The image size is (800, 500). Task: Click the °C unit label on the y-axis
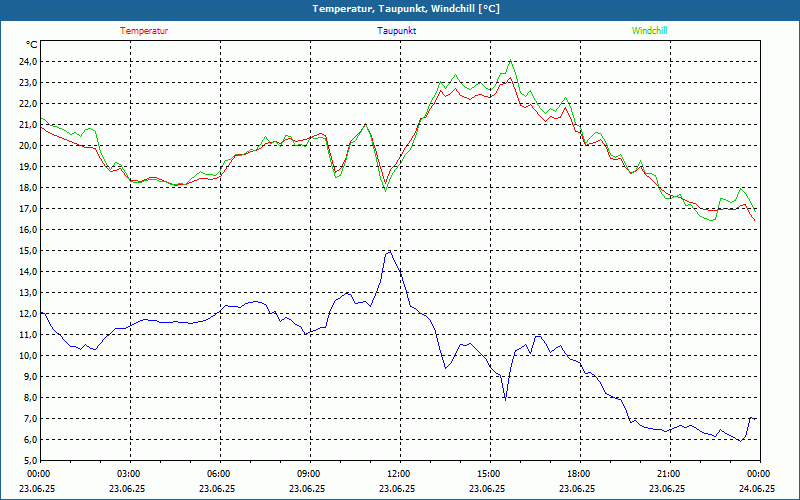(32, 45)
